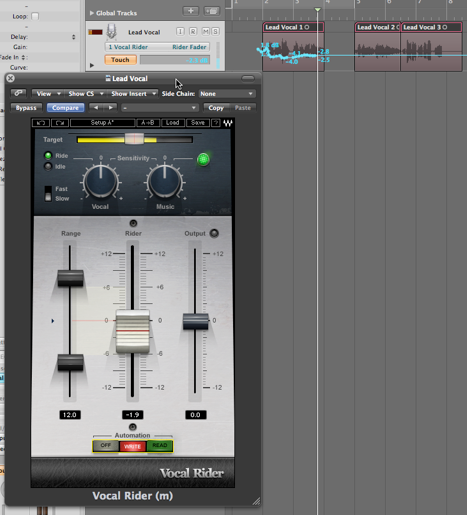
Task: Go to previous plugin preset arrow
Action: click(x=96, y=107)
